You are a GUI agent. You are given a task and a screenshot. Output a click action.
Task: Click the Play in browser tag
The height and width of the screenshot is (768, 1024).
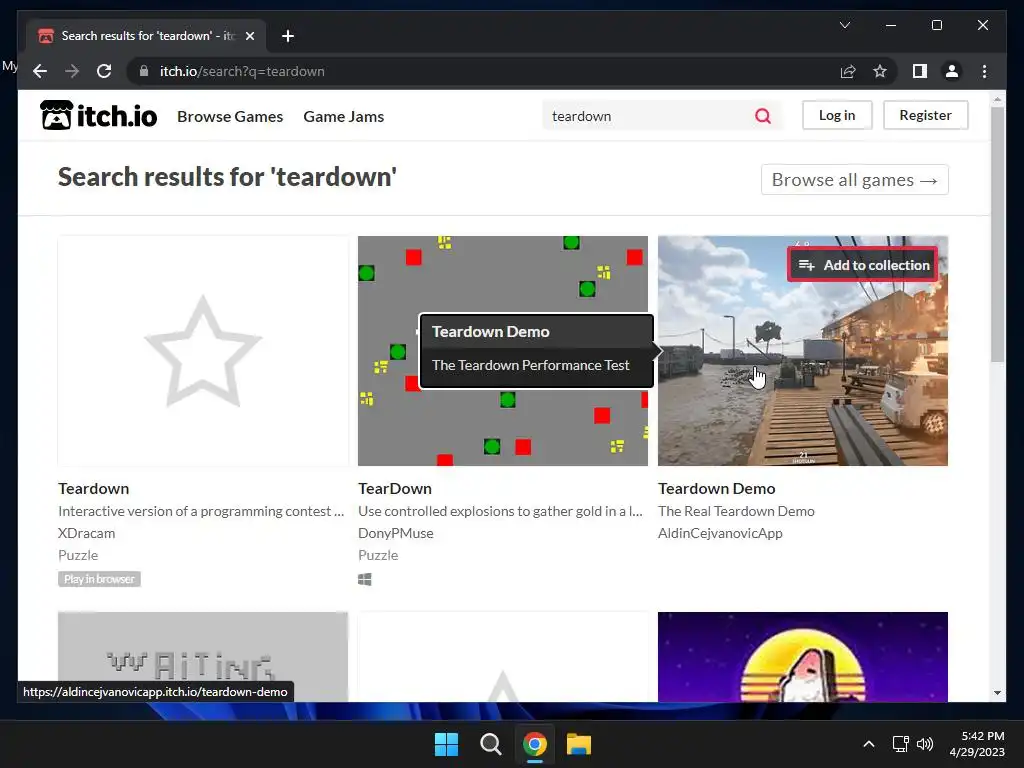pyautogui.click(x=99, y=579)
